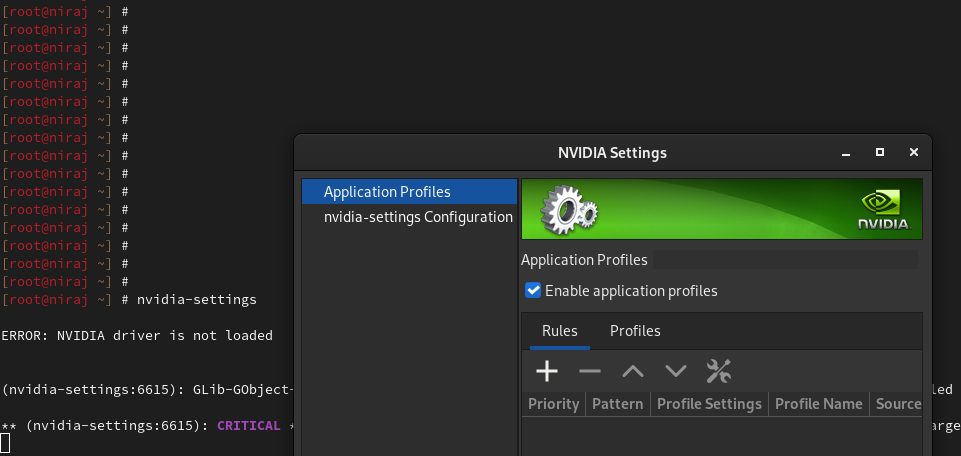Screen dimensions: 961x456
Task: Sort by the Profile Name column header
Action: tap(819, 404)
